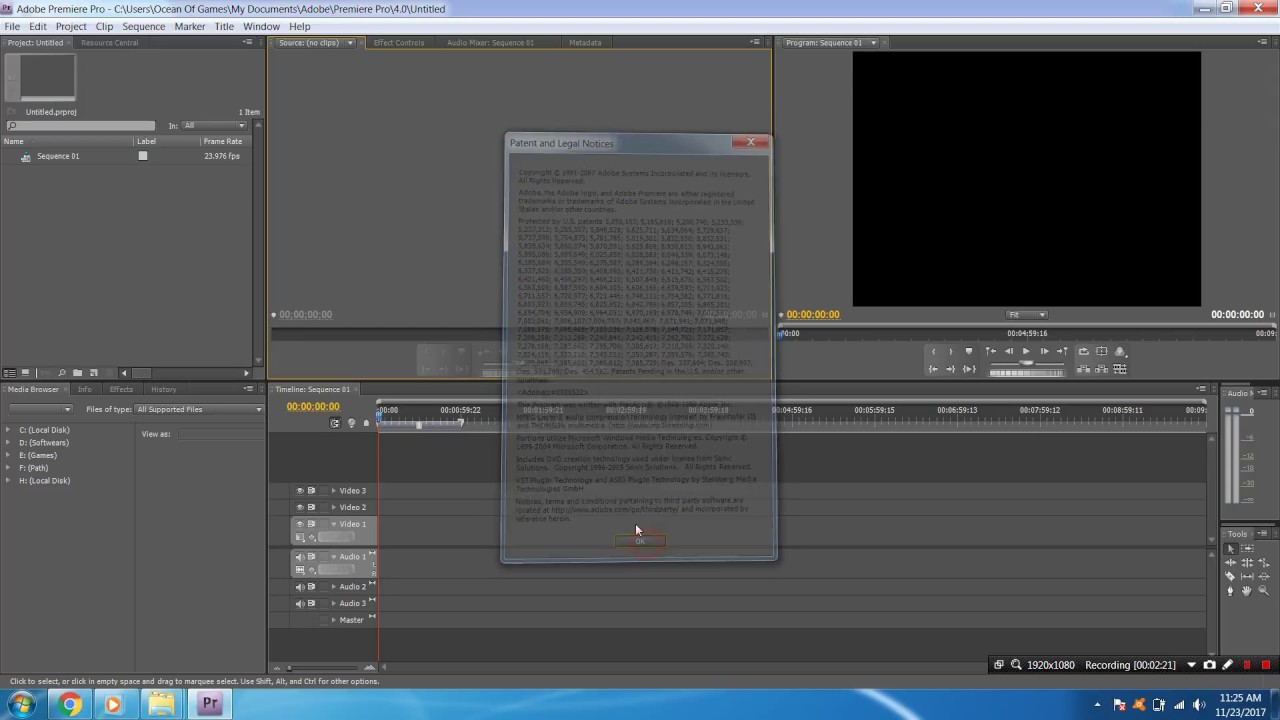Set unnumbered marker in Program monitor
This screenshot has height=720, width=1280.
(969, 351)
